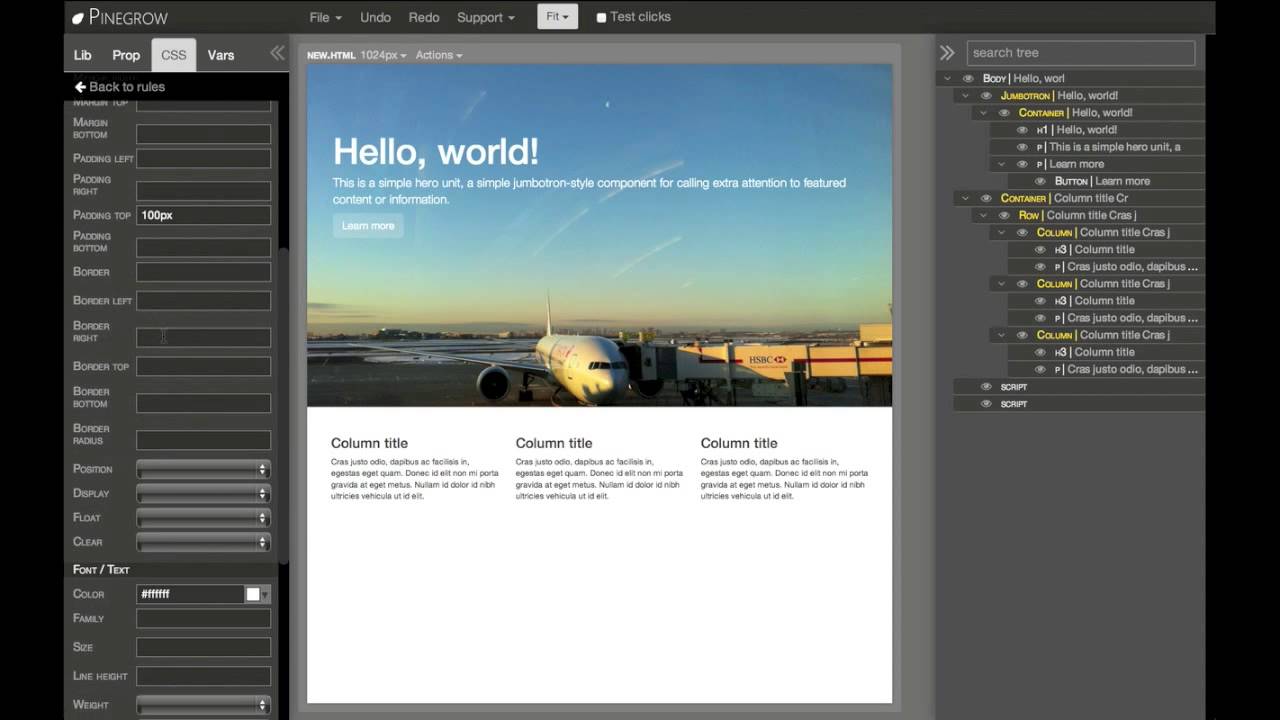
Task: Open the Clear dropdown
Action: (203, 542)
